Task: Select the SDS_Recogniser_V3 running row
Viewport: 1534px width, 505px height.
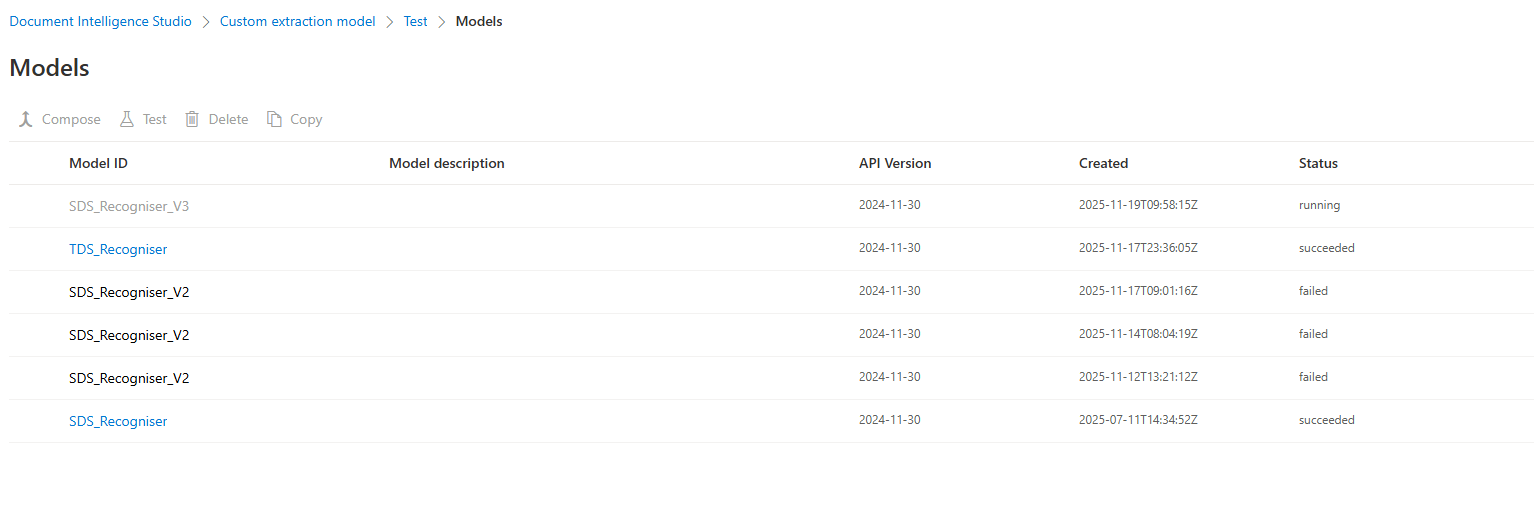Action: pyautogui.click(x=771, y=206)
